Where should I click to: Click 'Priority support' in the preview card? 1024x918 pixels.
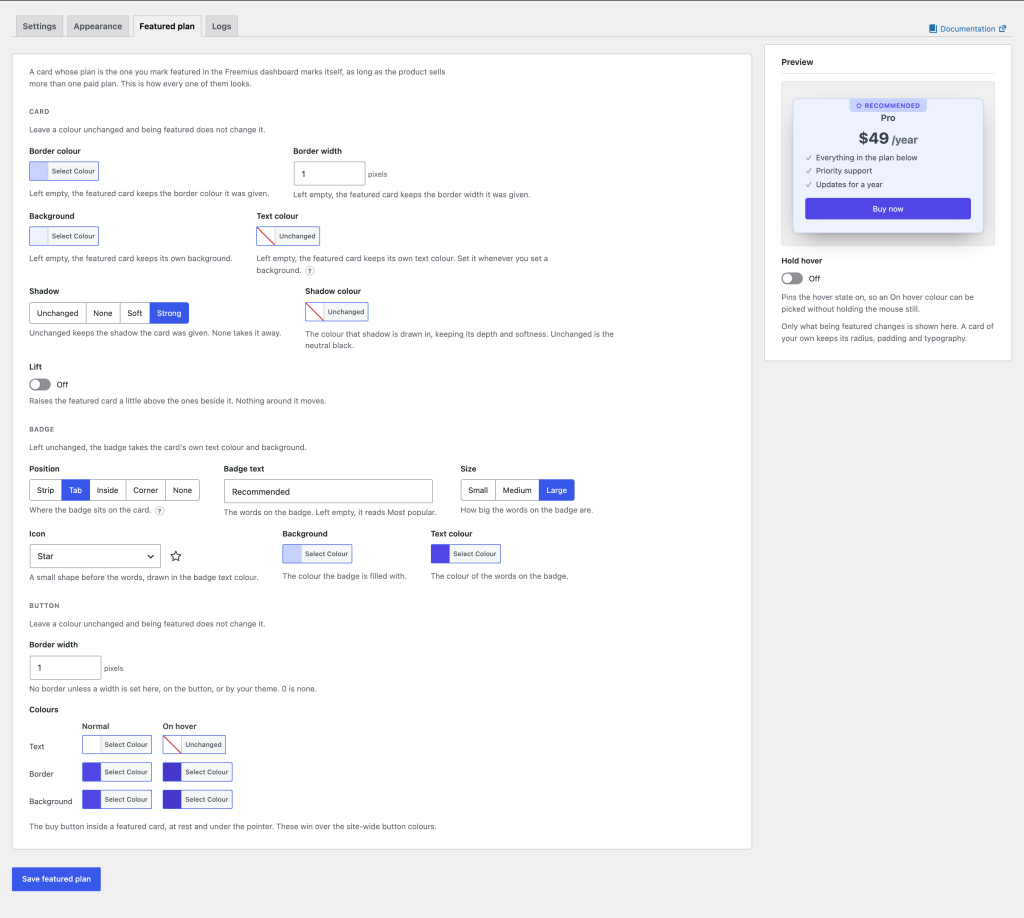[843, 171]
